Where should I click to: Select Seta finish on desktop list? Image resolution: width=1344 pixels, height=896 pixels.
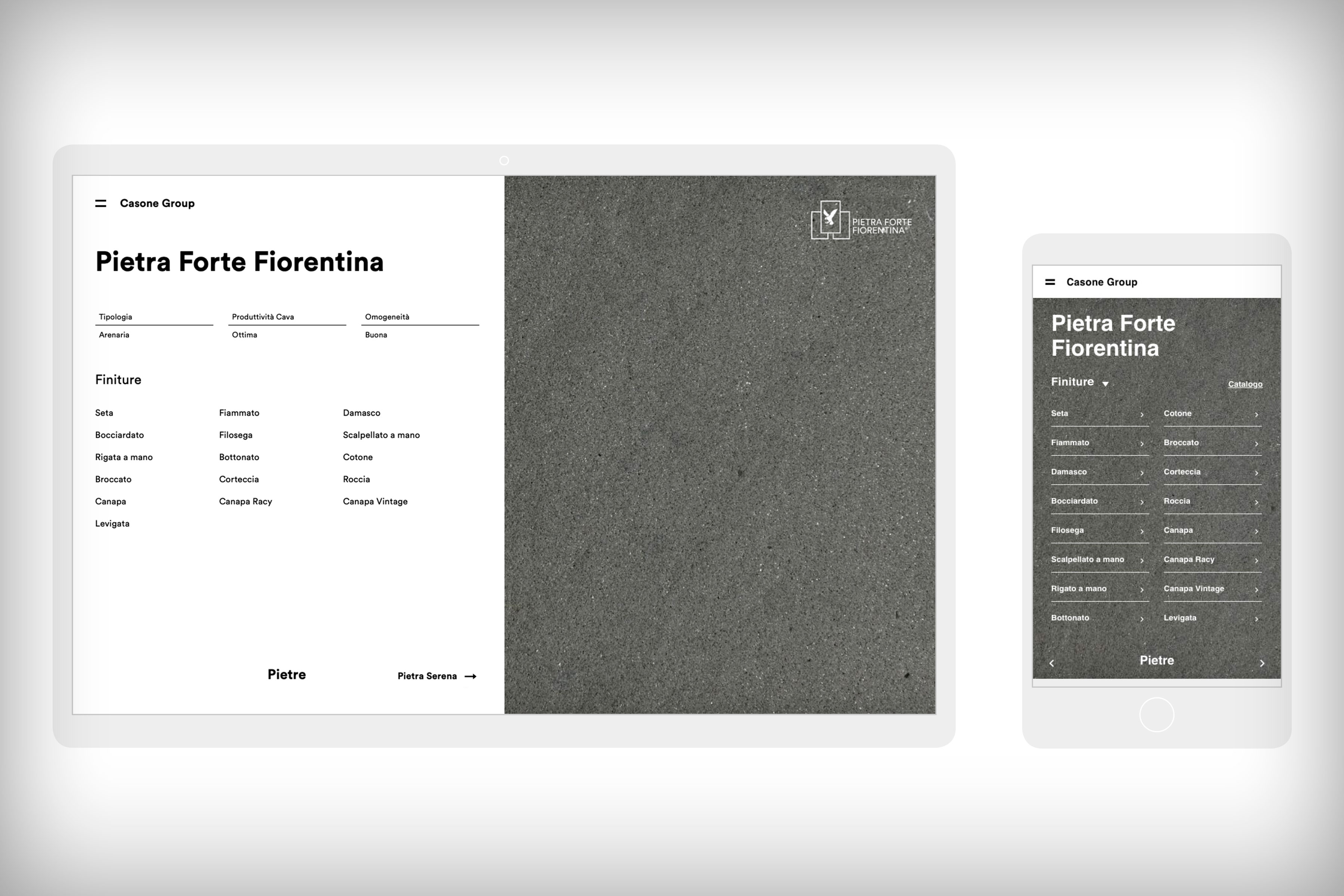104,413
